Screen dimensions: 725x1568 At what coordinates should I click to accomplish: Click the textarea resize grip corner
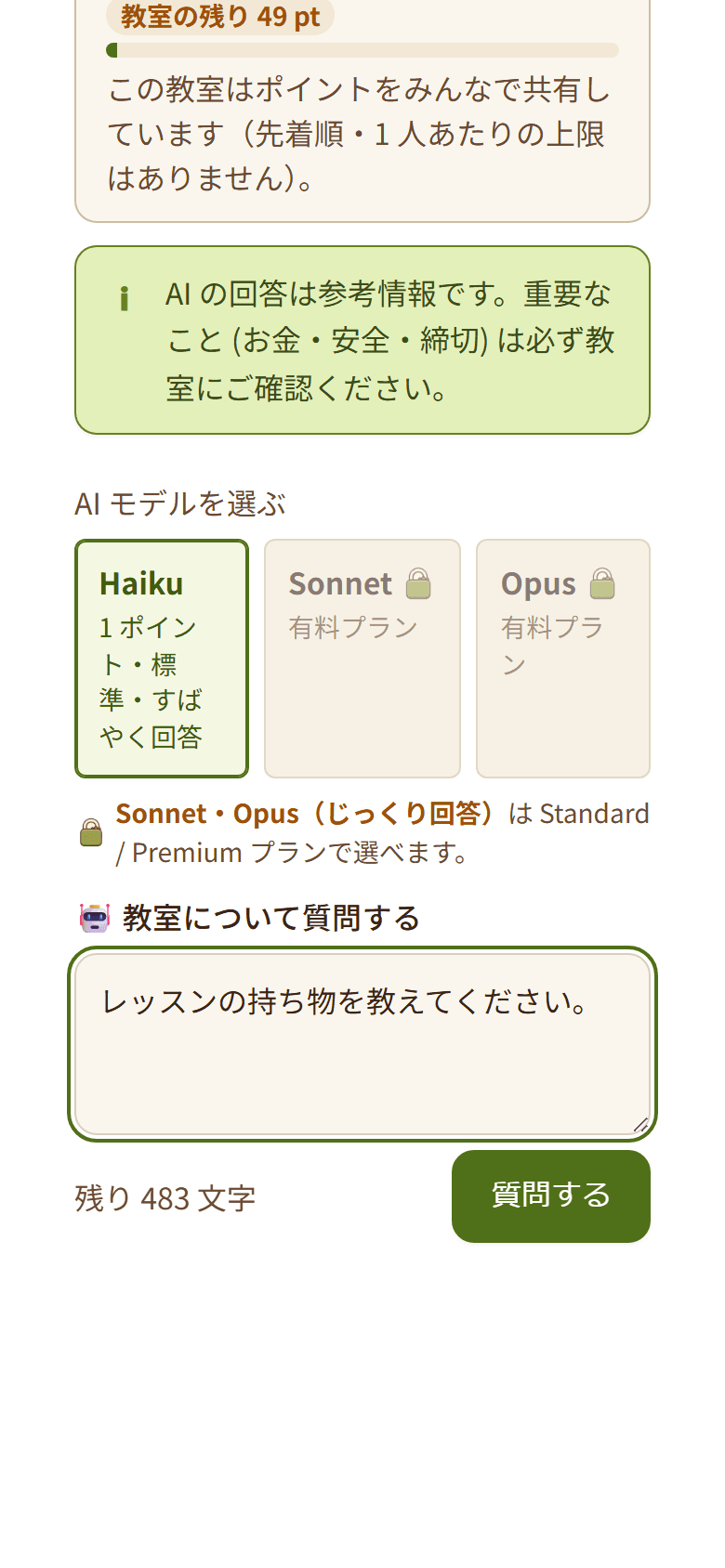pos(640,1125)
